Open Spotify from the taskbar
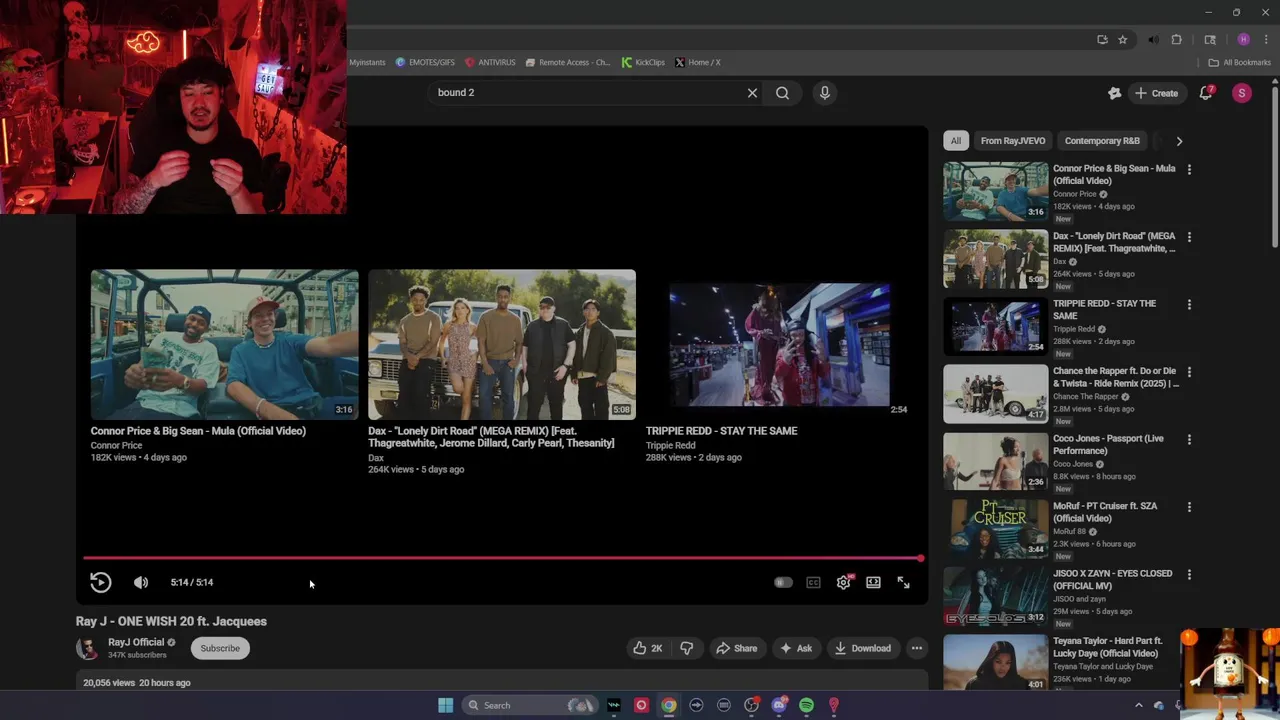This screenshot has width=1280, height=720. pos(806,705)
